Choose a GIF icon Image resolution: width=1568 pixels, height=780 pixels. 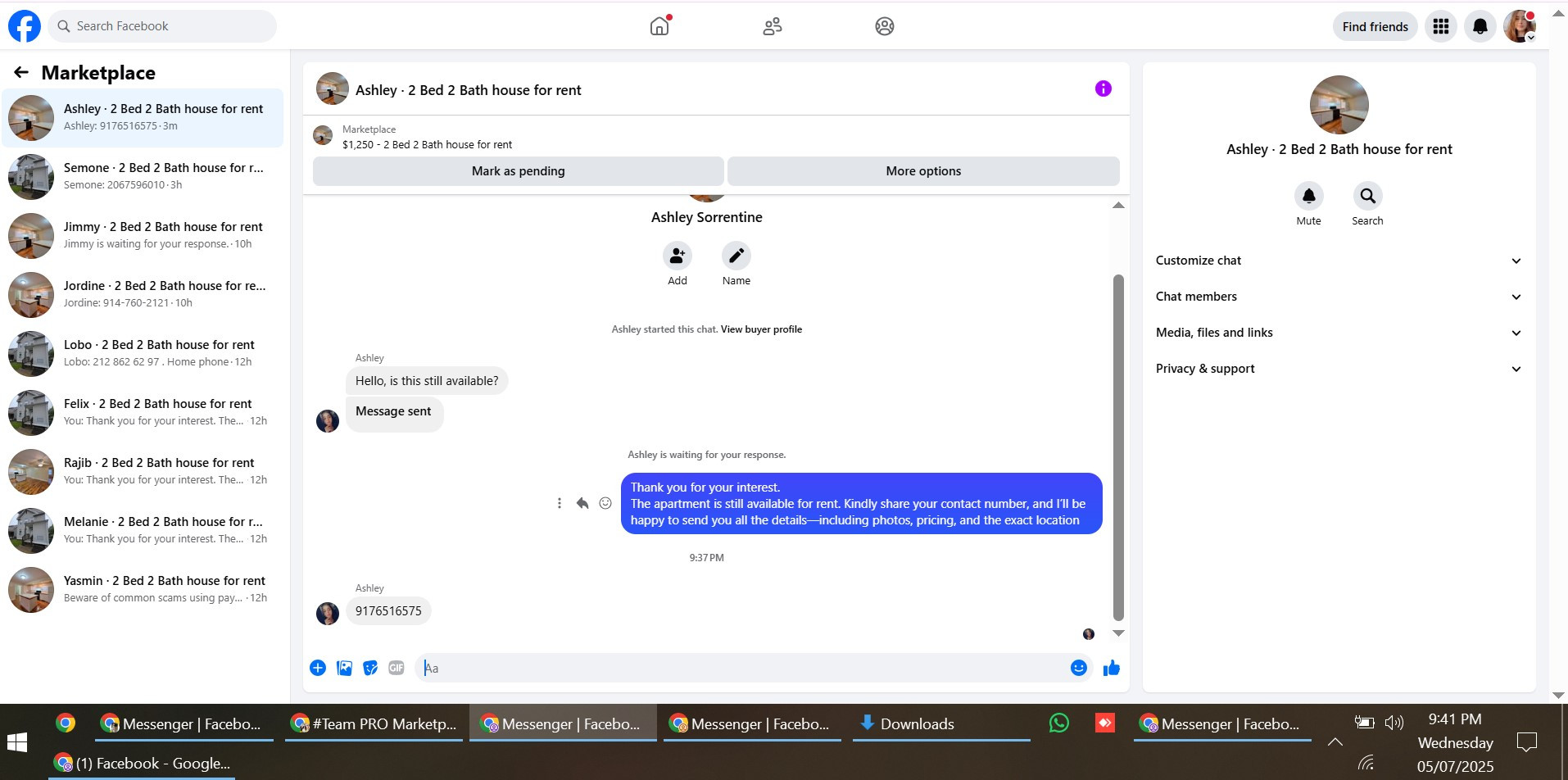397,668
